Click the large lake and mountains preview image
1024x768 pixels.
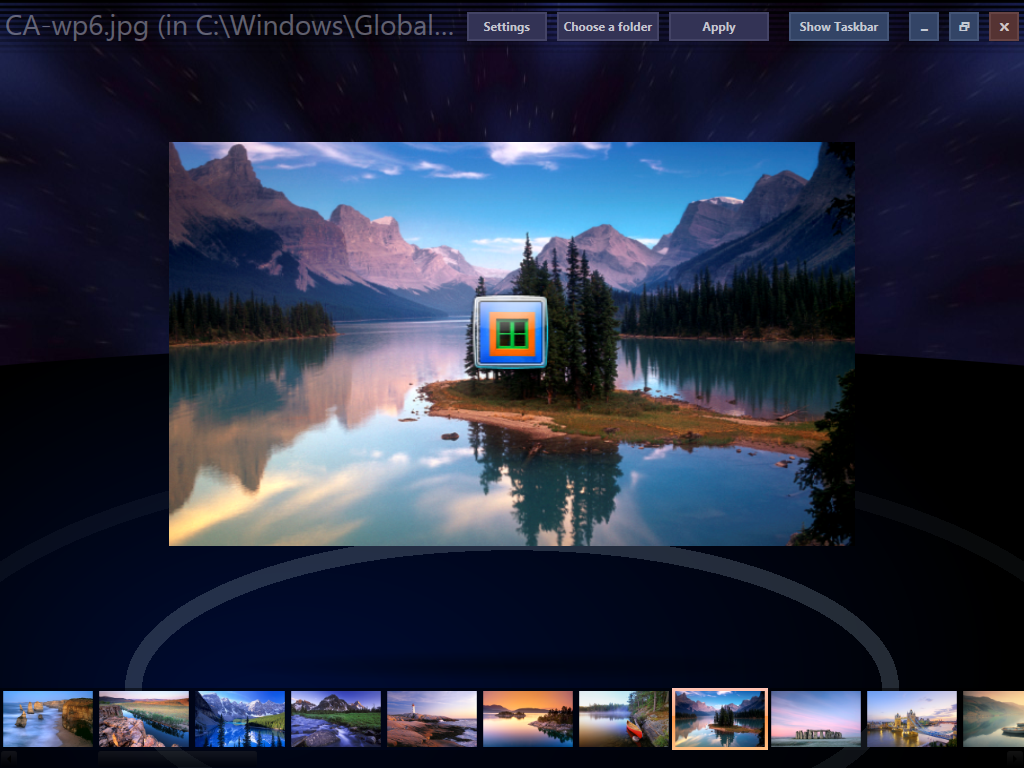coord(511,344)
